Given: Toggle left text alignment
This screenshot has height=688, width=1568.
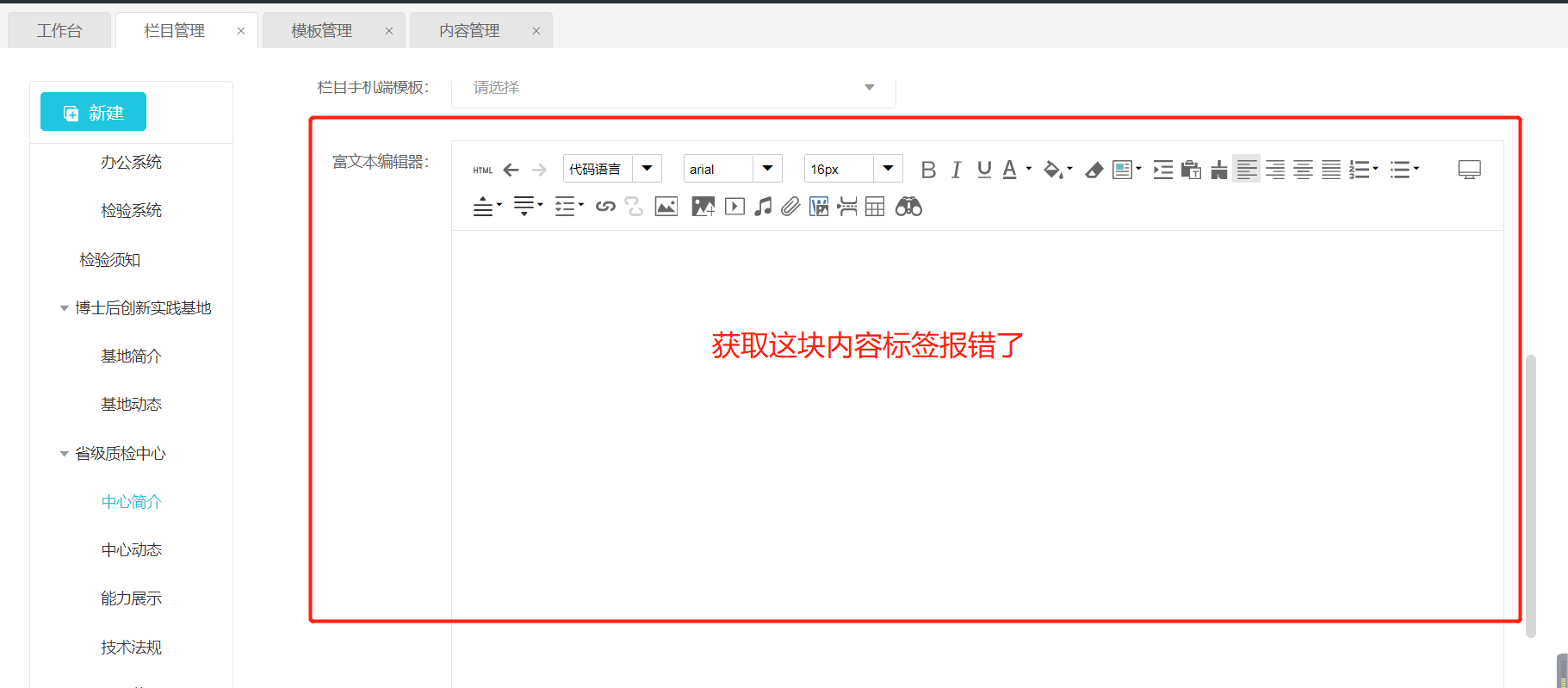Looking at the screenshot, I should point(1246,170).
